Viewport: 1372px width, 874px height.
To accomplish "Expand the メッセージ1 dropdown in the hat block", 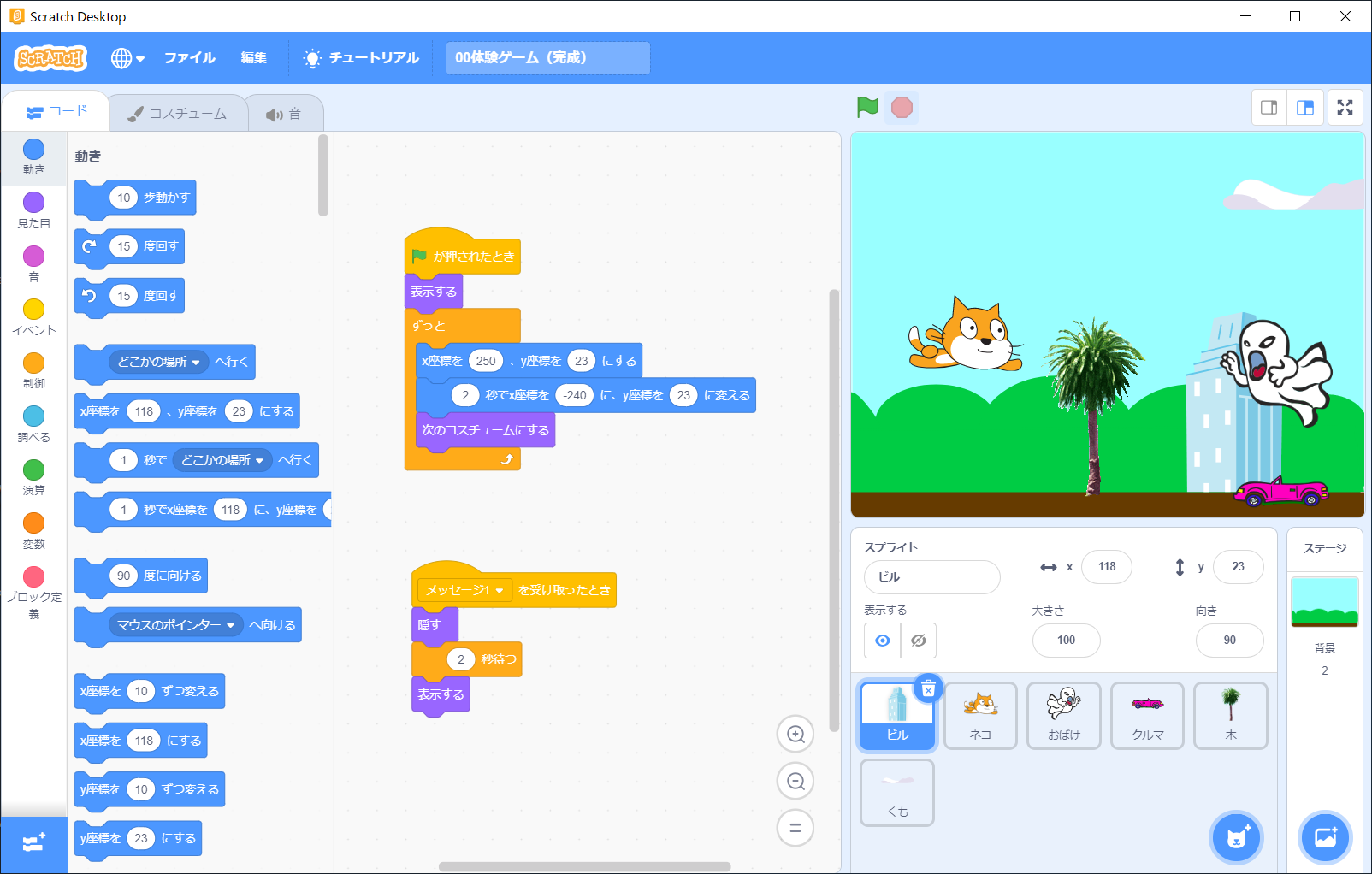I will point(500,591).
